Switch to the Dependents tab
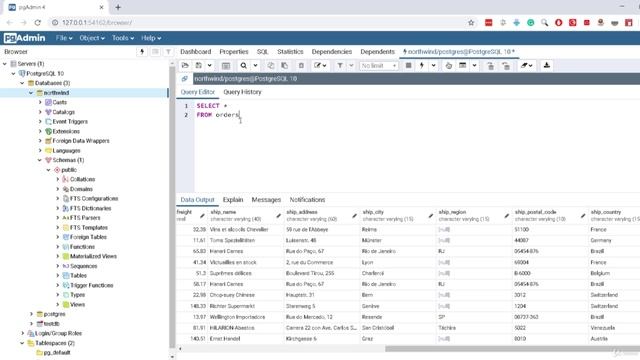Screen dimensions: 640x360 point(378,51)
